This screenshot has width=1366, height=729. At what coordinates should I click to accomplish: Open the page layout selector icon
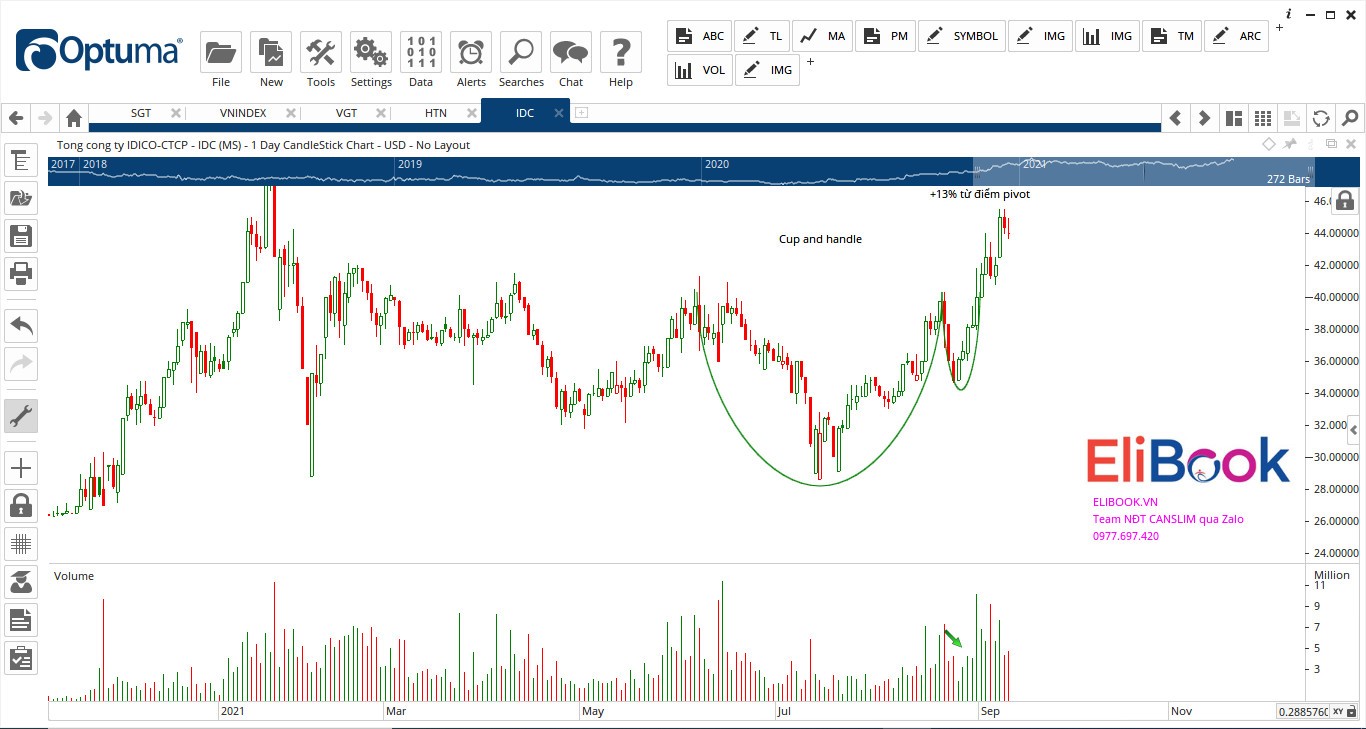tap(1234, 118)
